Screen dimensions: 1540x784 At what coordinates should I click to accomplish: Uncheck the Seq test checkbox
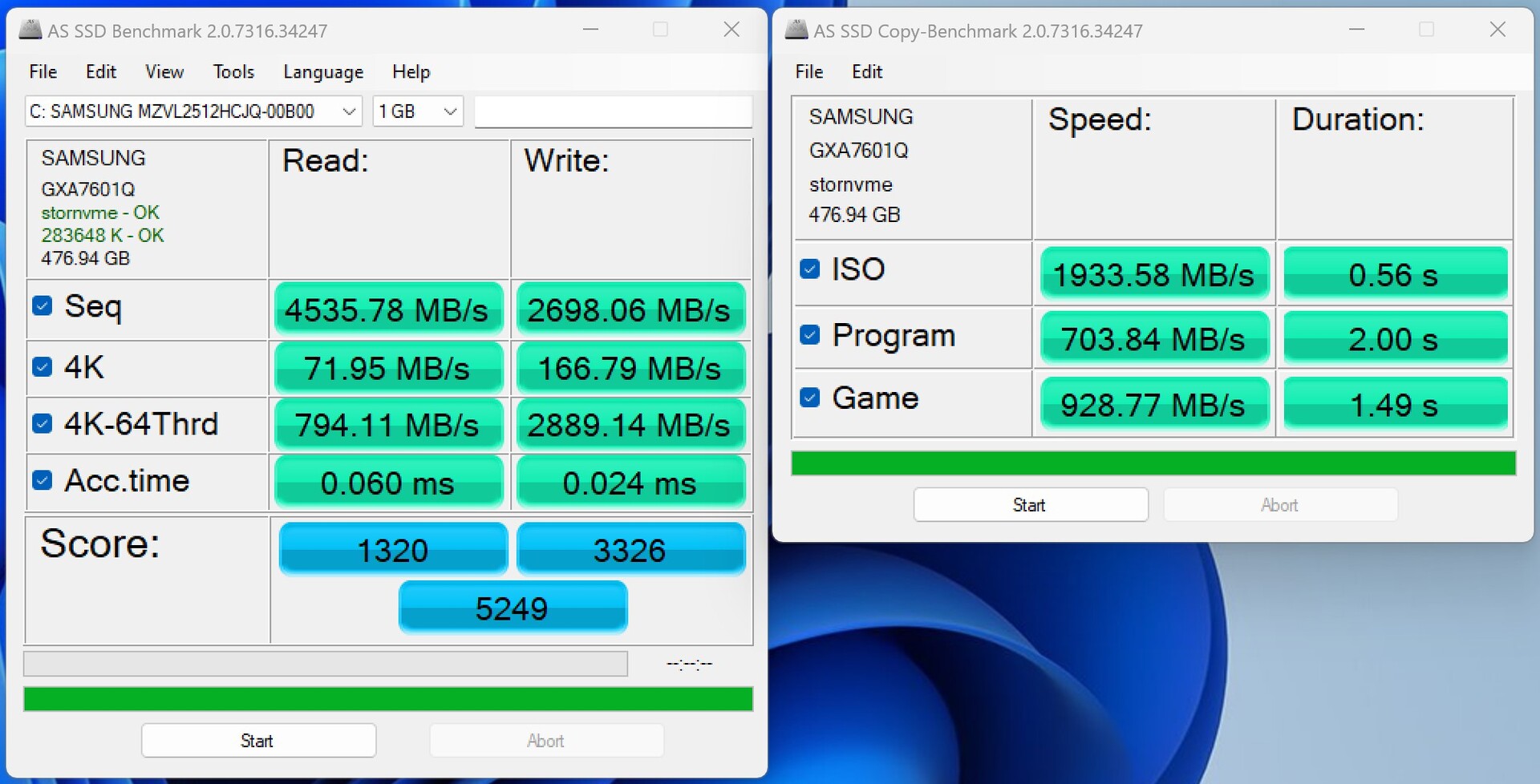coord(43,305)
